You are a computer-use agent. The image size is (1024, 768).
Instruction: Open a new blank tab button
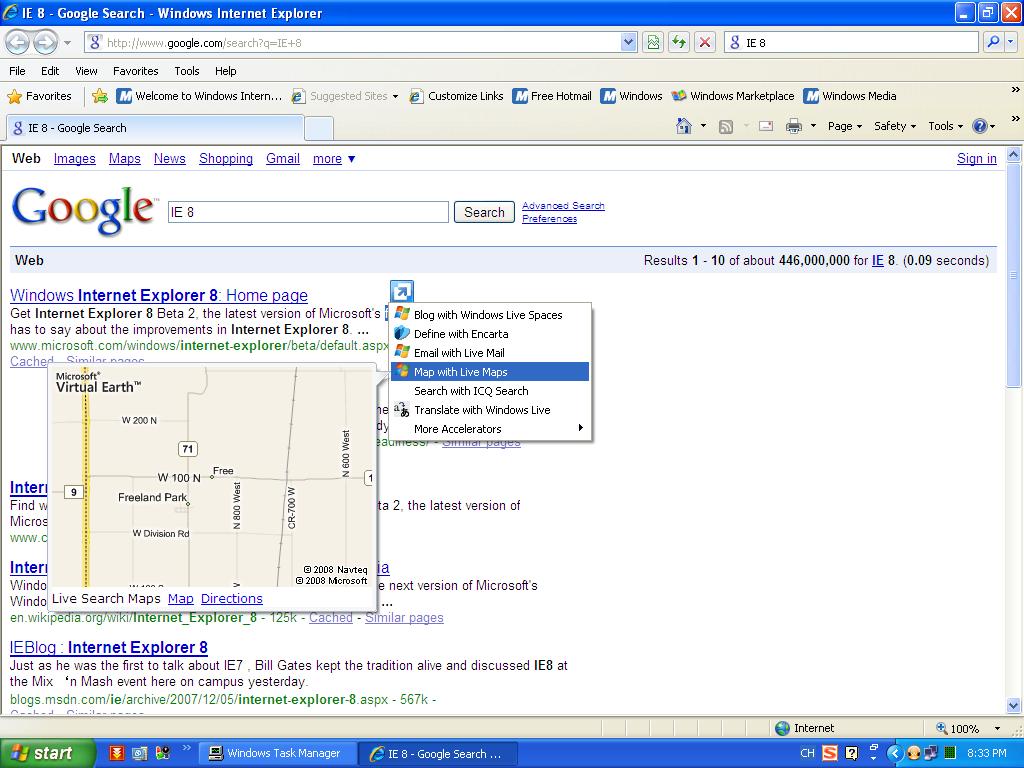319,129
